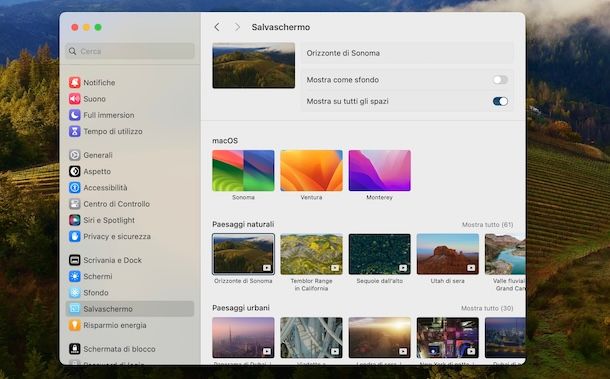The image size is (610, 379).
Task: Select the Suono speaker icon
Action: point(75,99)
